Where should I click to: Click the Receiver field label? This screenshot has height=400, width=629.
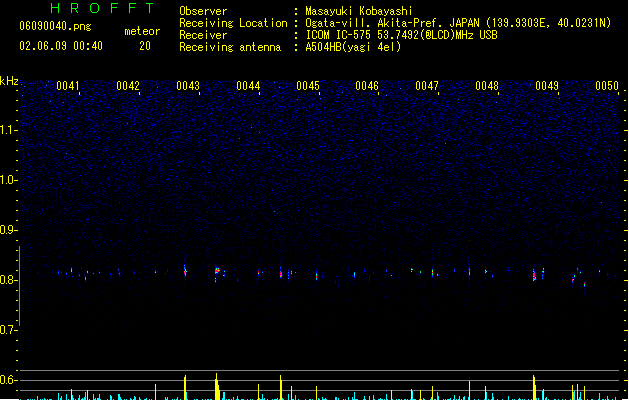[x=203, y=35]
